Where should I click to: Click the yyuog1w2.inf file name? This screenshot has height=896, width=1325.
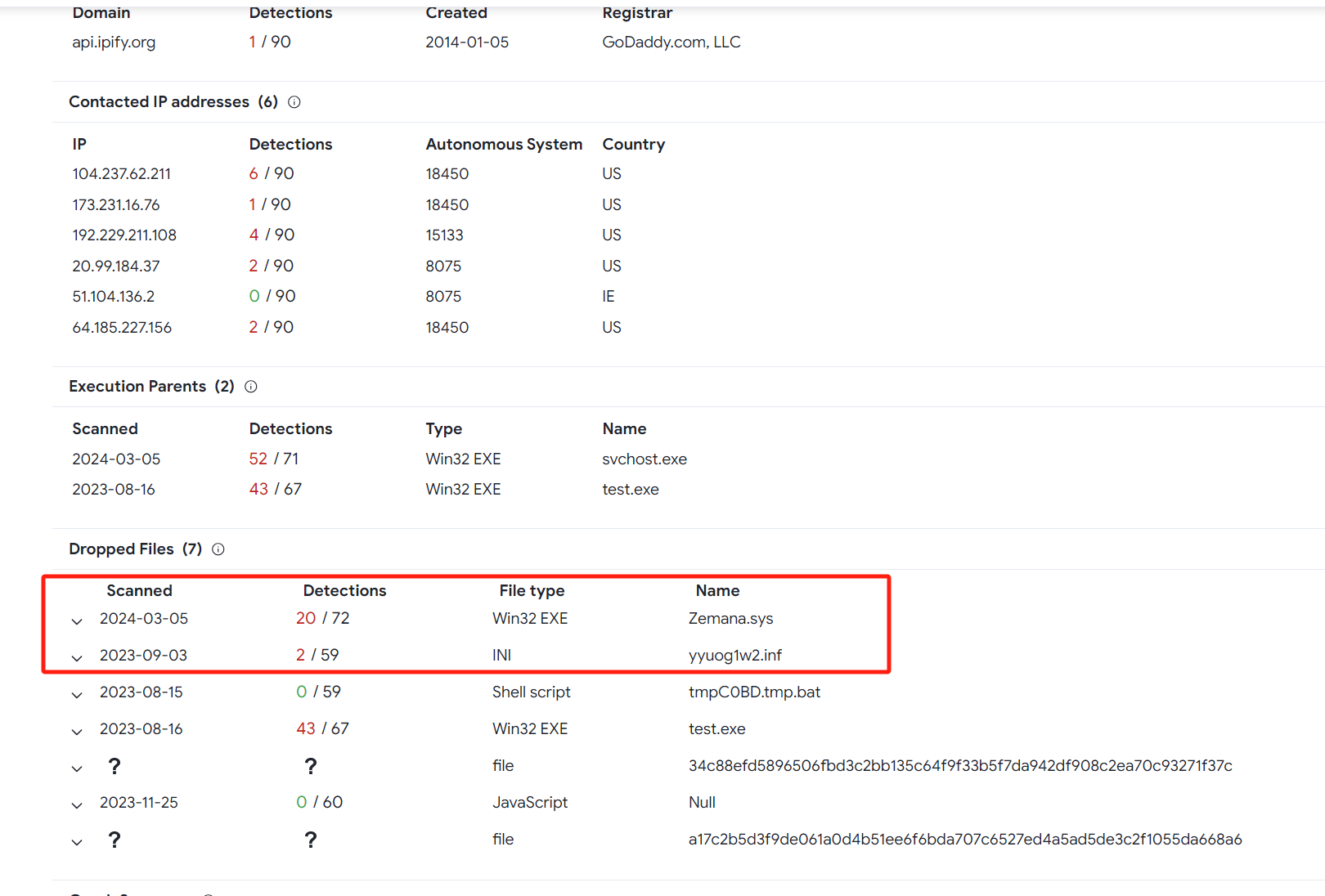point(735,656)
